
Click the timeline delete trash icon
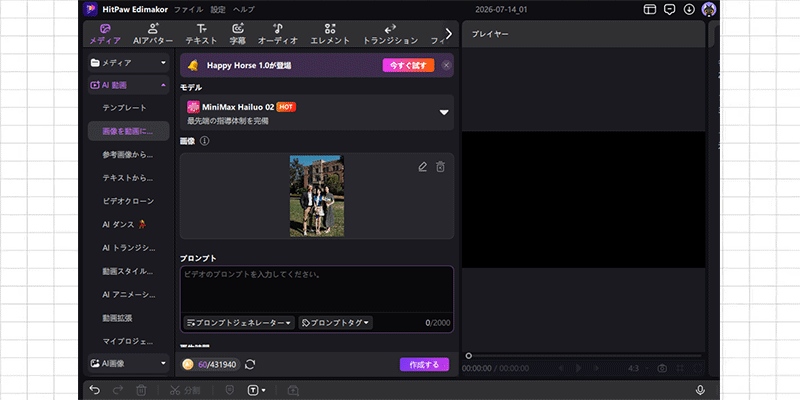tap(141, 390)
